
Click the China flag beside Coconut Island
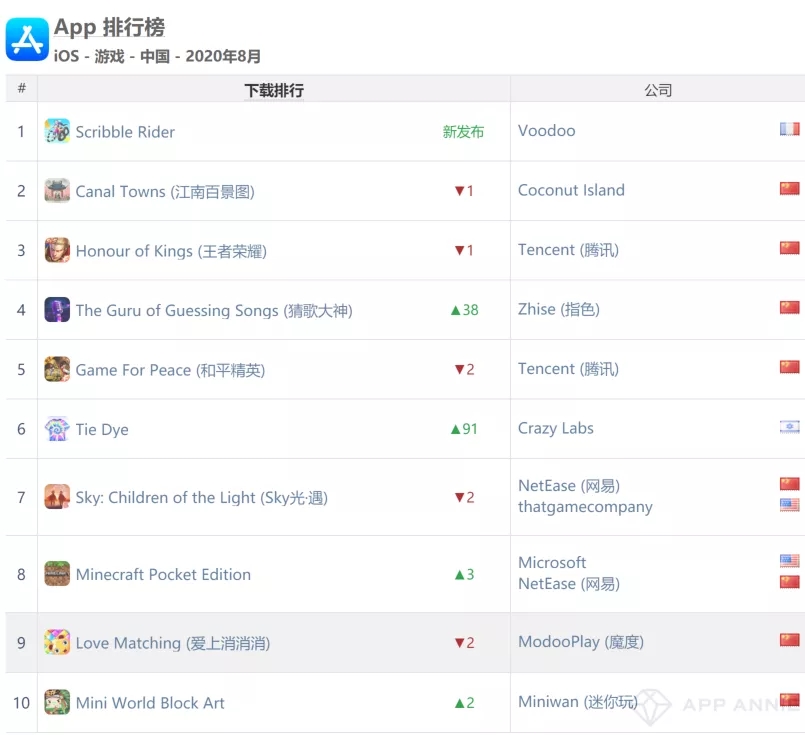(790, 188)
